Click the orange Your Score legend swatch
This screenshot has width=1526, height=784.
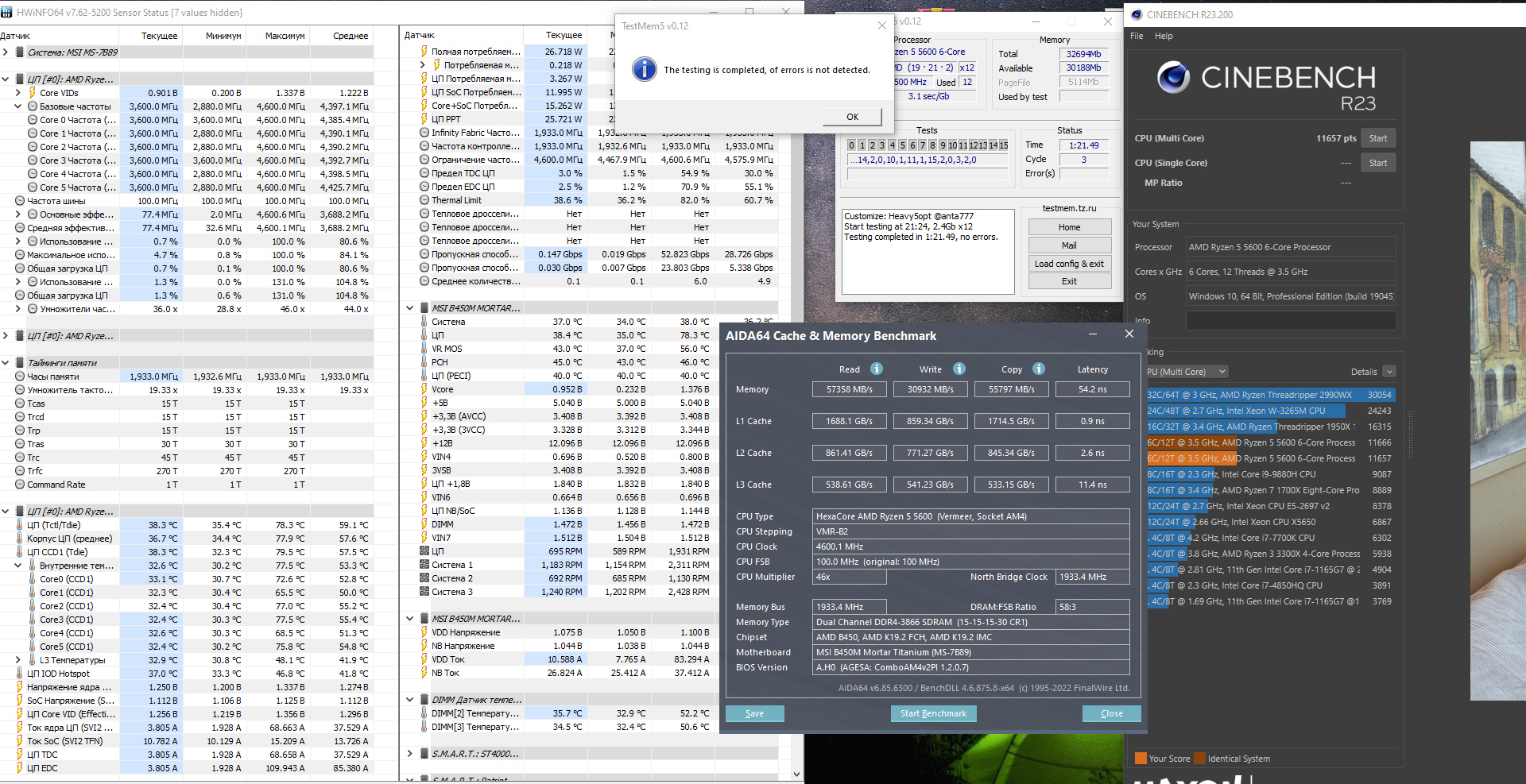1141,759
